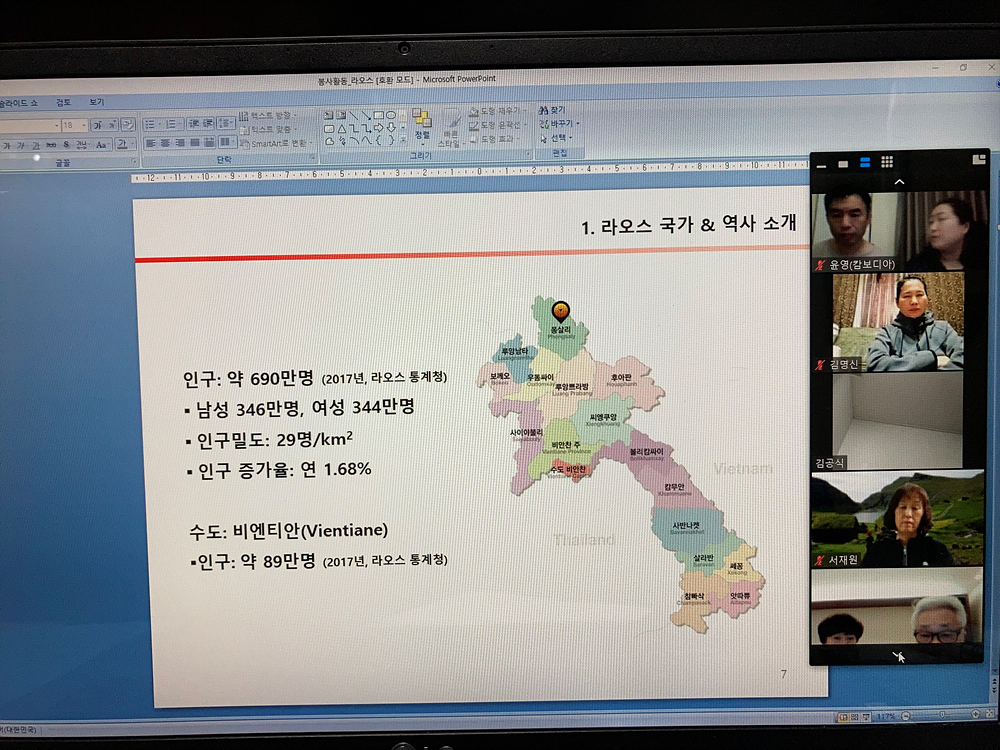Click the 바꾸기 (Replace) button

click(x=557, y=124)
